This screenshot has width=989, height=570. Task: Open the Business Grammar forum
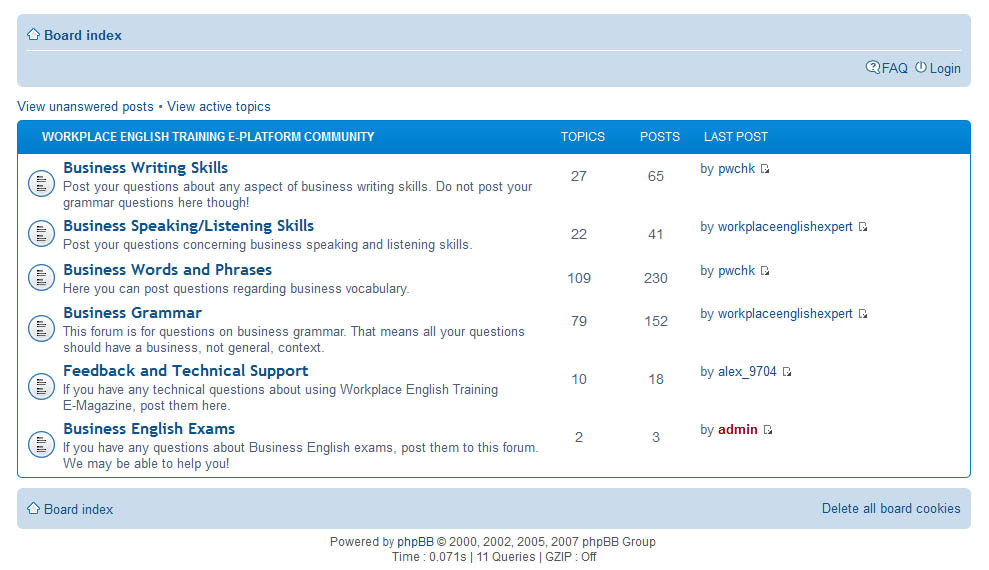[x=132, y=313]
